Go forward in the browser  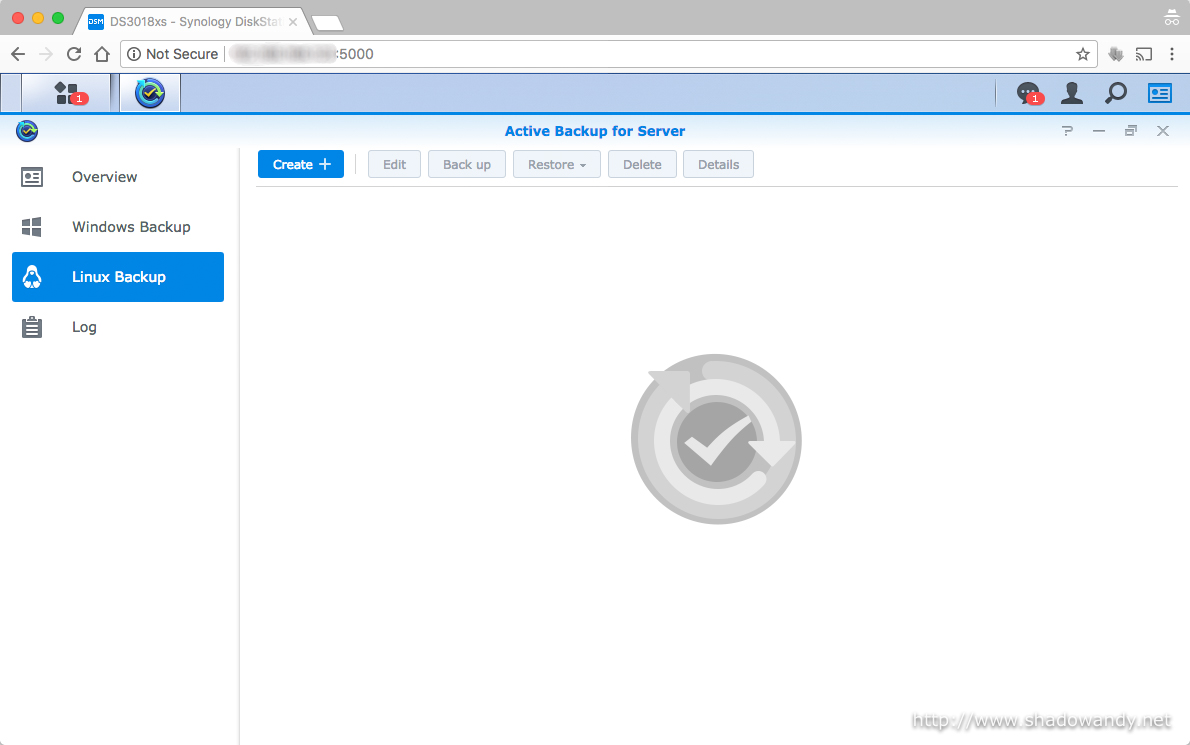click(46, 54)
